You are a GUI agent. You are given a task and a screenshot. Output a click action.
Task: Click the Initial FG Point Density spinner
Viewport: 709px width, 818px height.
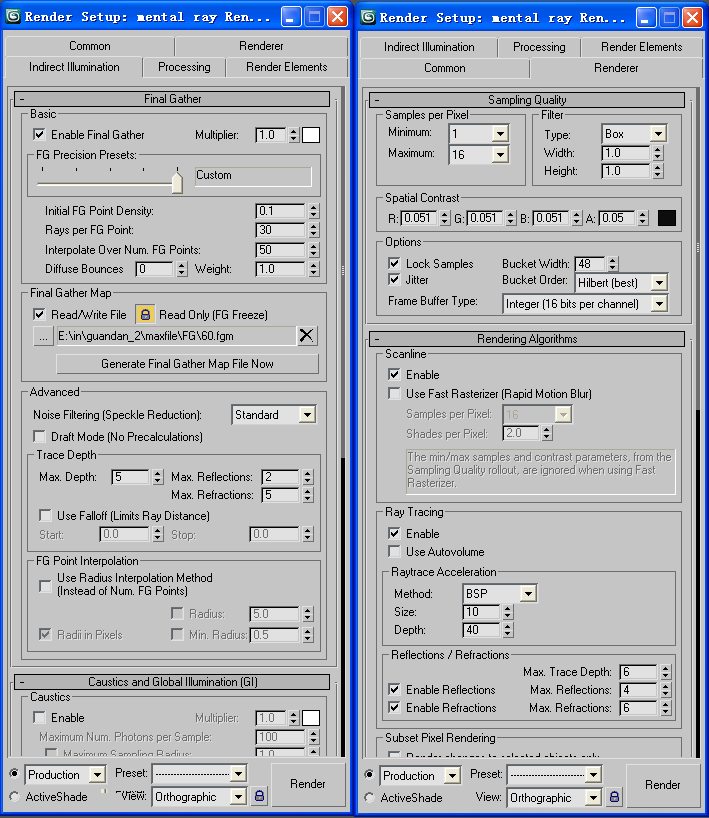(x=314, y=211)
